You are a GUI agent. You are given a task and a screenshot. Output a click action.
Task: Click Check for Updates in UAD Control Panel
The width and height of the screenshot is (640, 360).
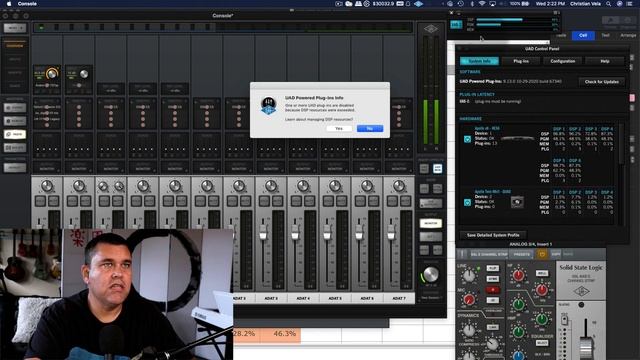(x=601, y=82)
